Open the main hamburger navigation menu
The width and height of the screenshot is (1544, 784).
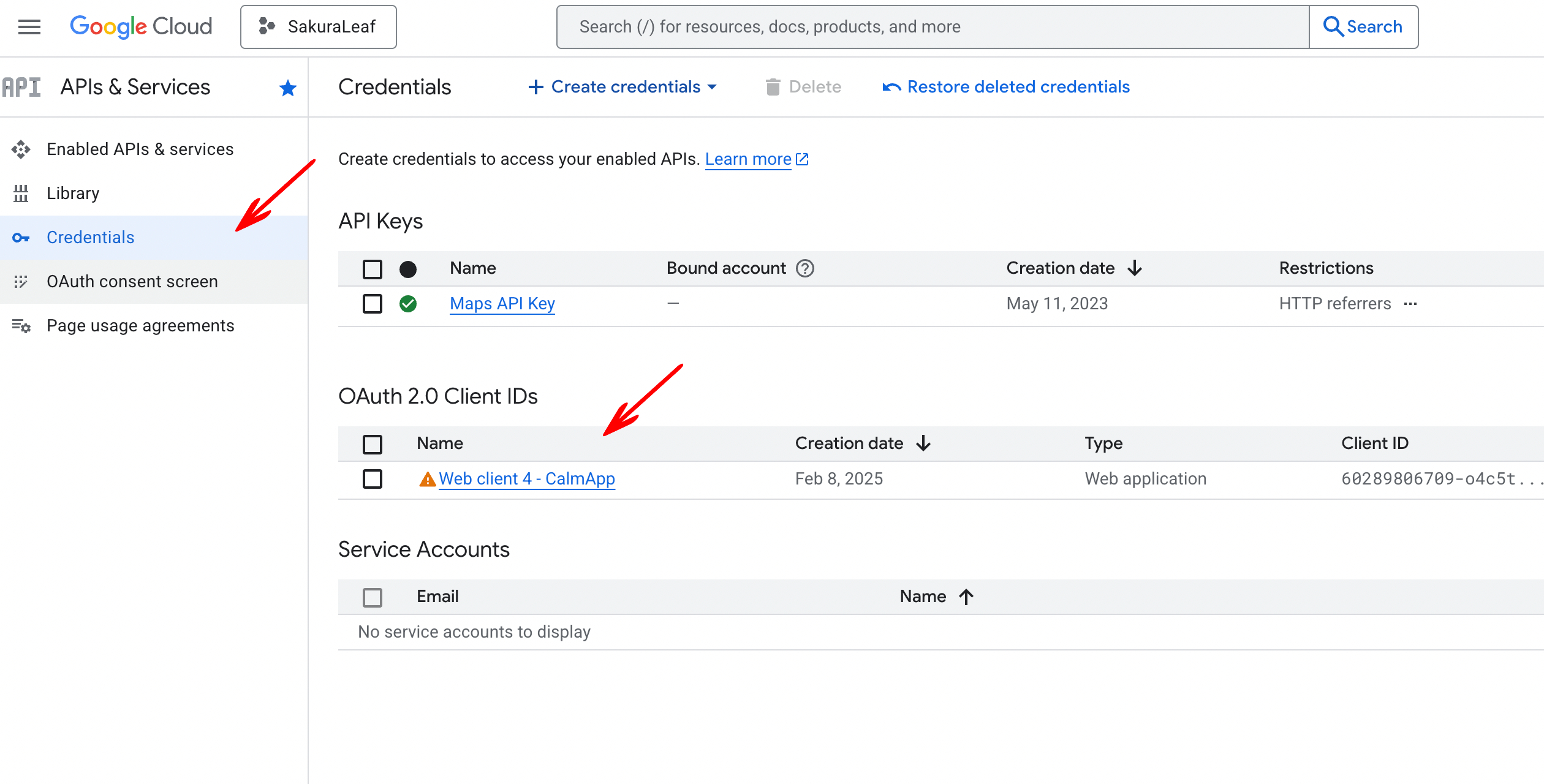point(29,27)
